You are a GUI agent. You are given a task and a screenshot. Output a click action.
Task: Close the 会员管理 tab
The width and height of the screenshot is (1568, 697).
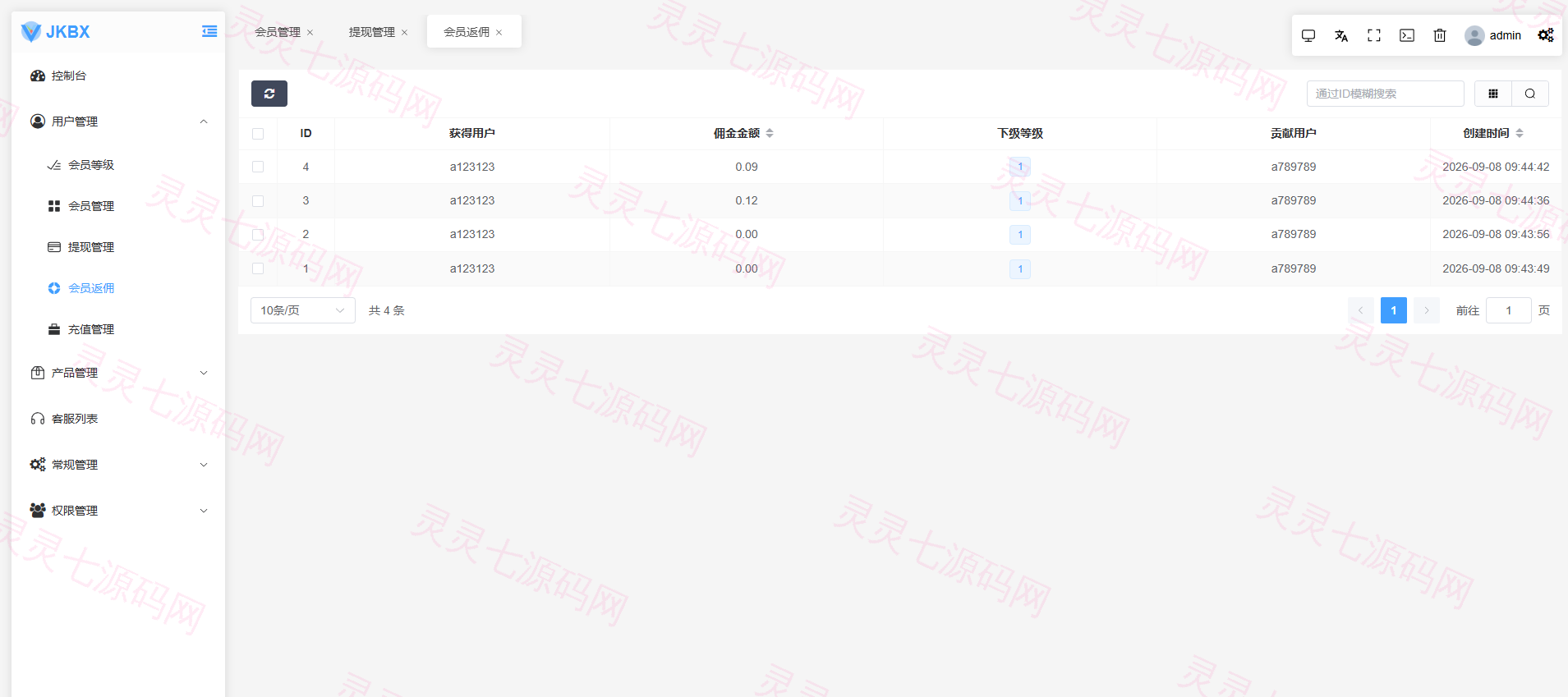310,33
